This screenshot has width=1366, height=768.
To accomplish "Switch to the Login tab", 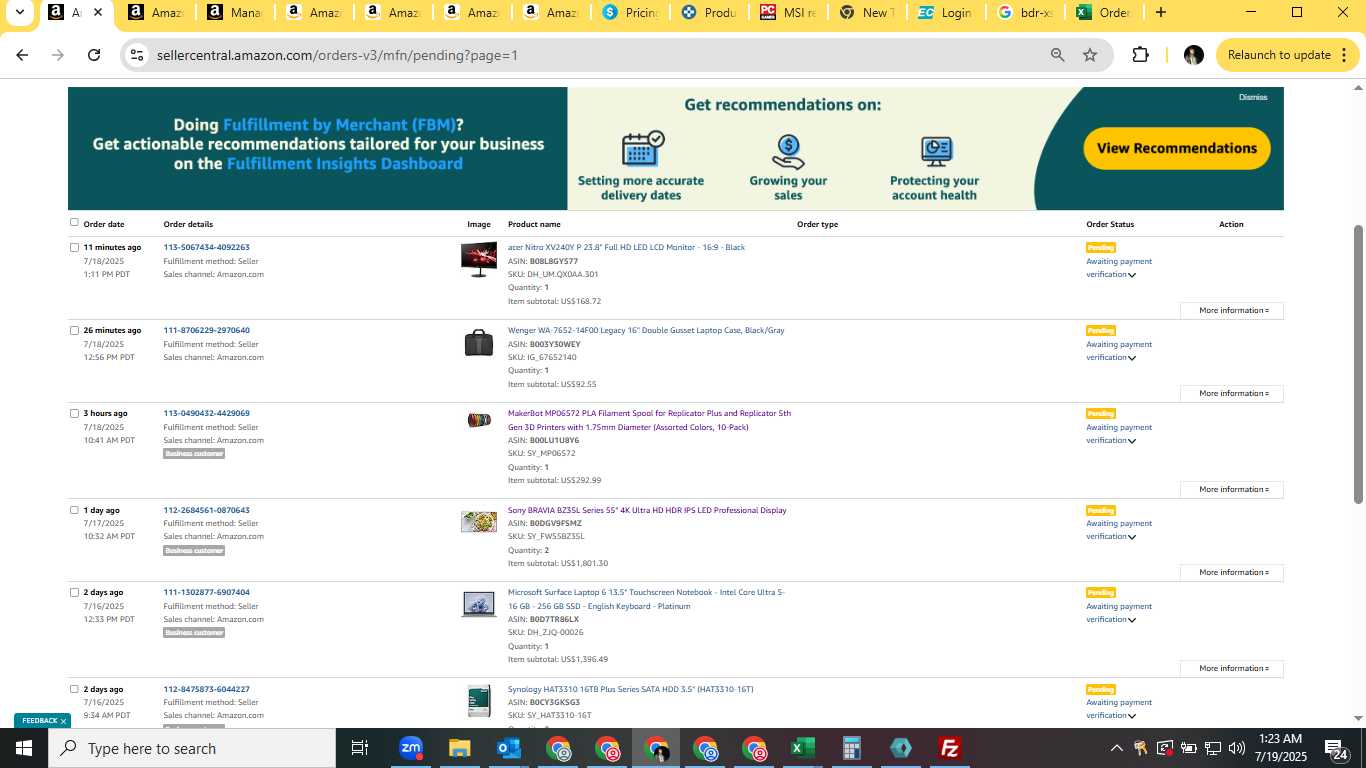I will 946,13.
